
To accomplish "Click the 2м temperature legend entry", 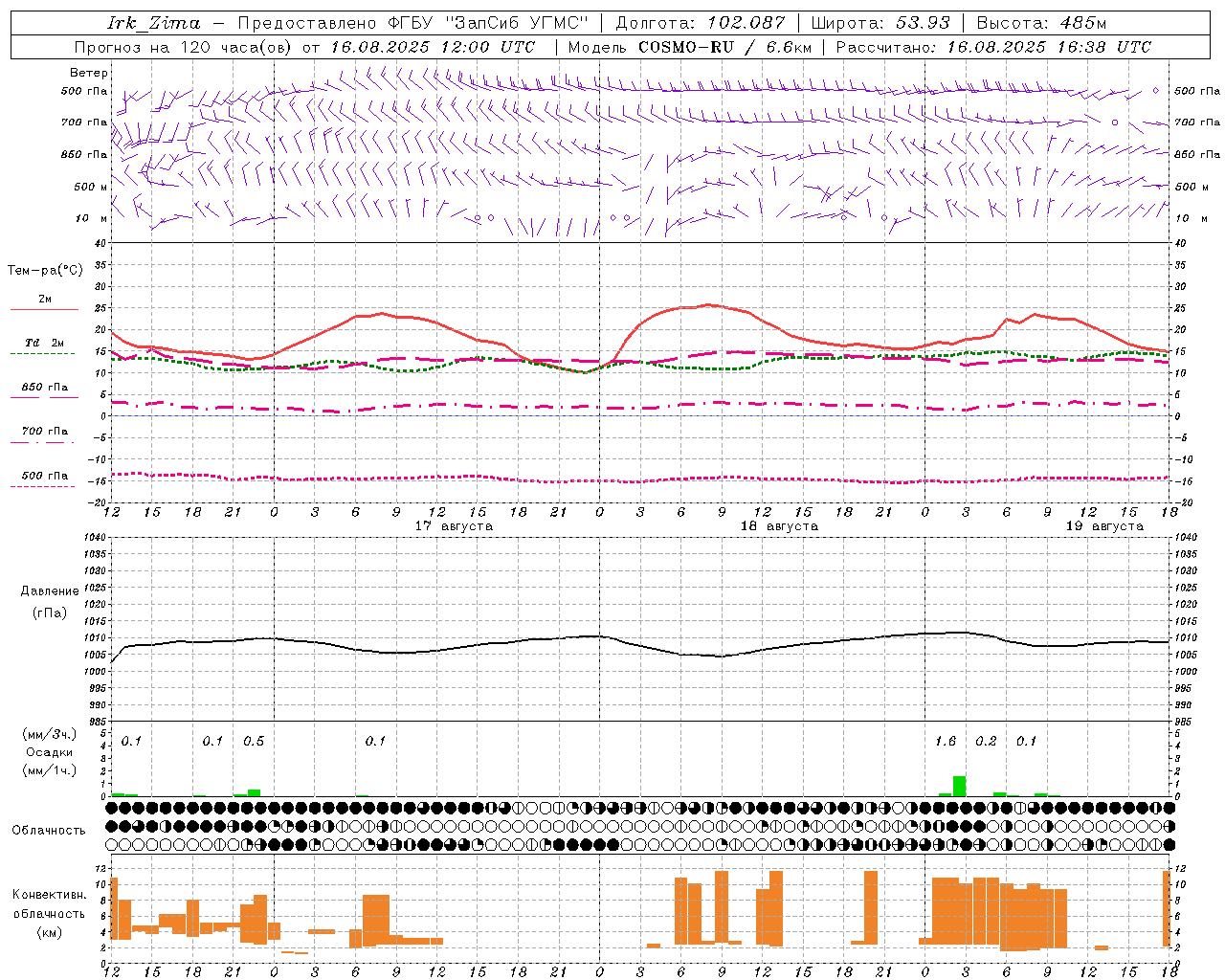I will pyautogui.click(x=45, y=300).
